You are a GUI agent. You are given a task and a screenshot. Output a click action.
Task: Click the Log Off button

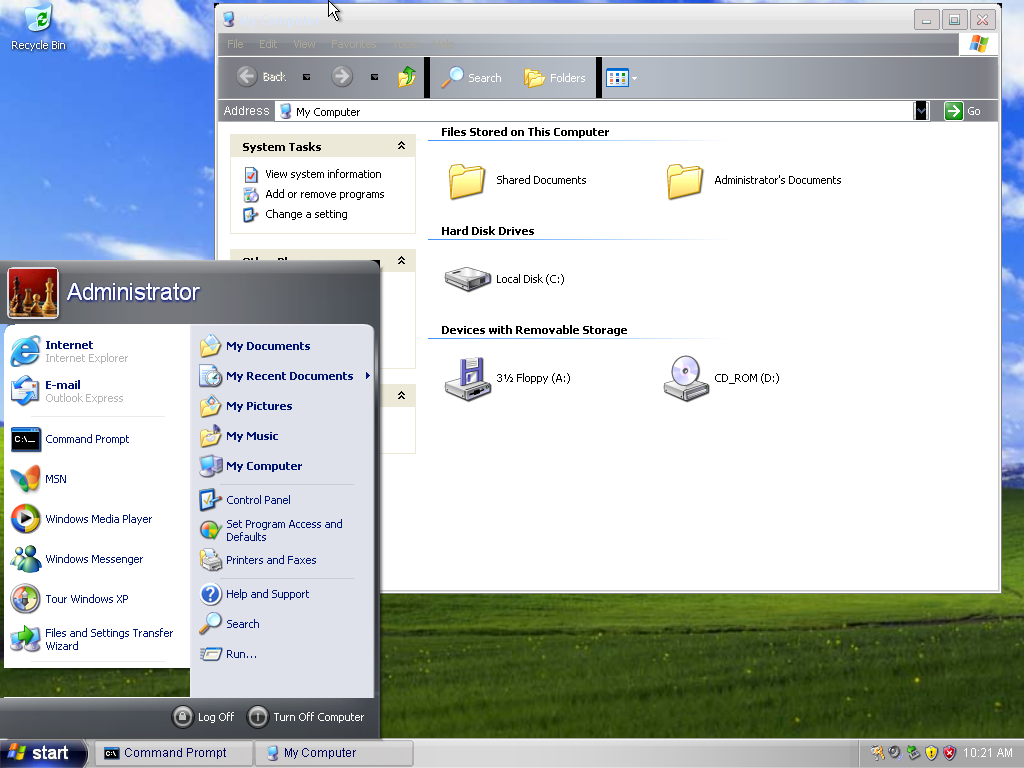pyautogui.click(x=203, y=717)
